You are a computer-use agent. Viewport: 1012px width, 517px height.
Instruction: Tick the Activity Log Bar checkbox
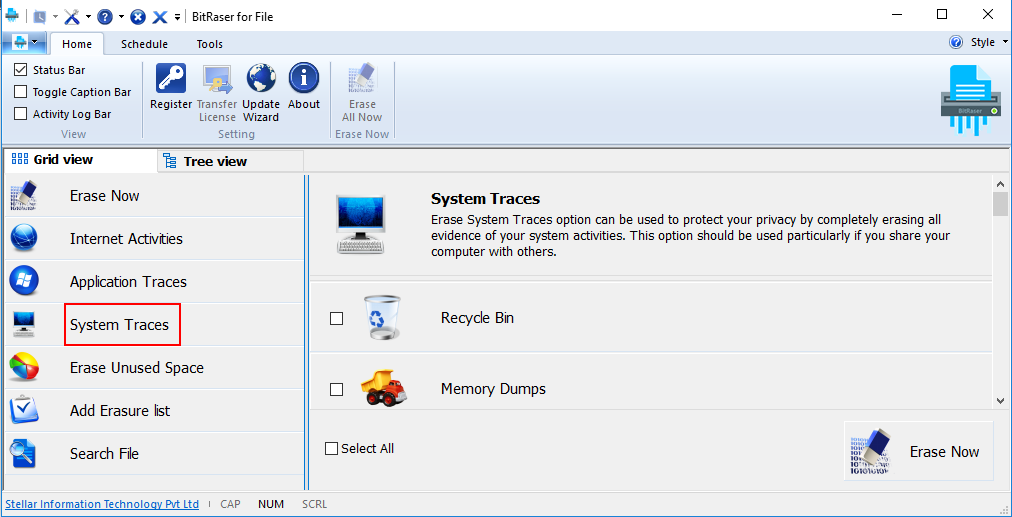tap(21, 114)
